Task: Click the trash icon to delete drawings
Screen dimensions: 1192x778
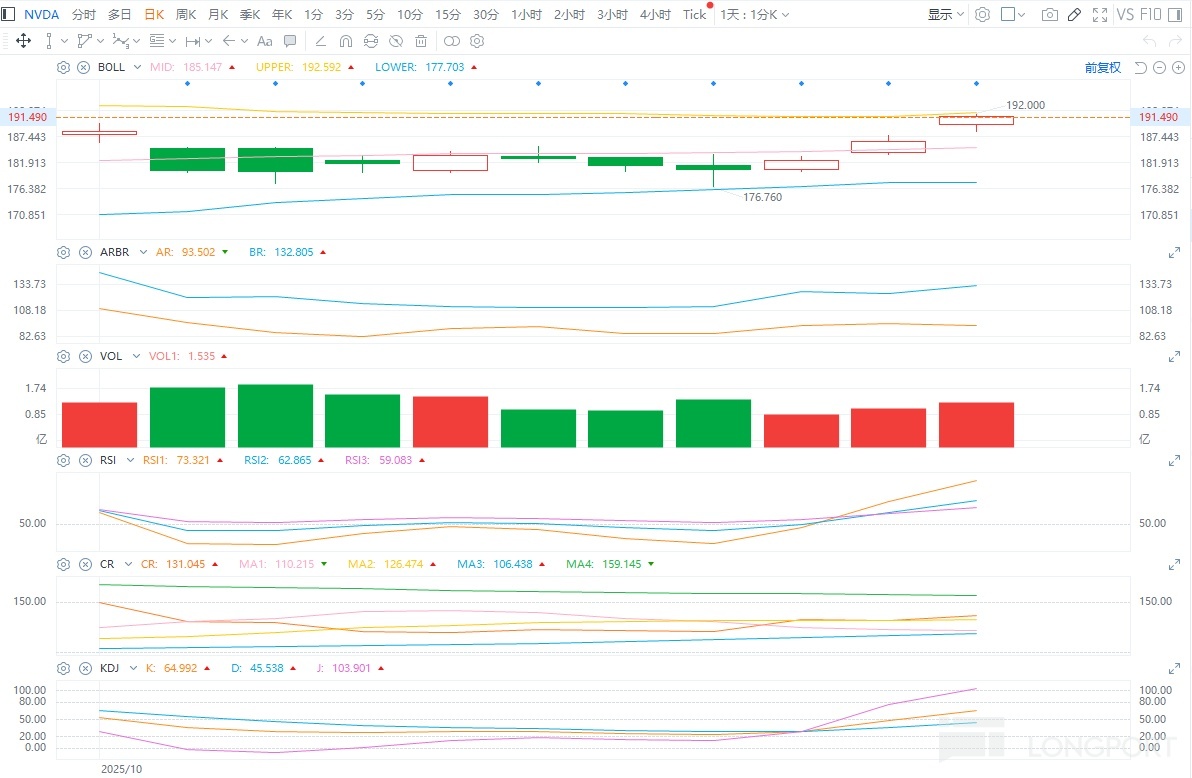Action: tap(421, 41)
